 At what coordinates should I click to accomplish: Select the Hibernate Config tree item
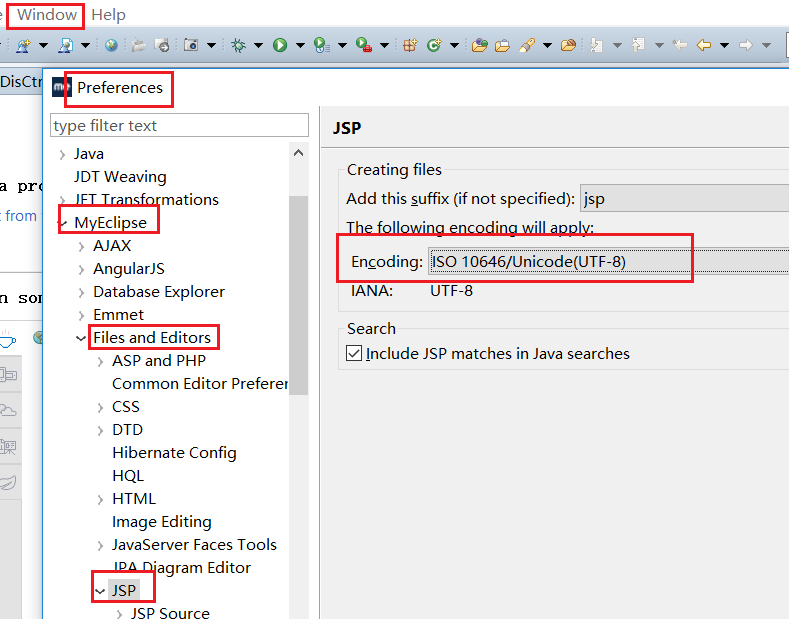[174, 453]
